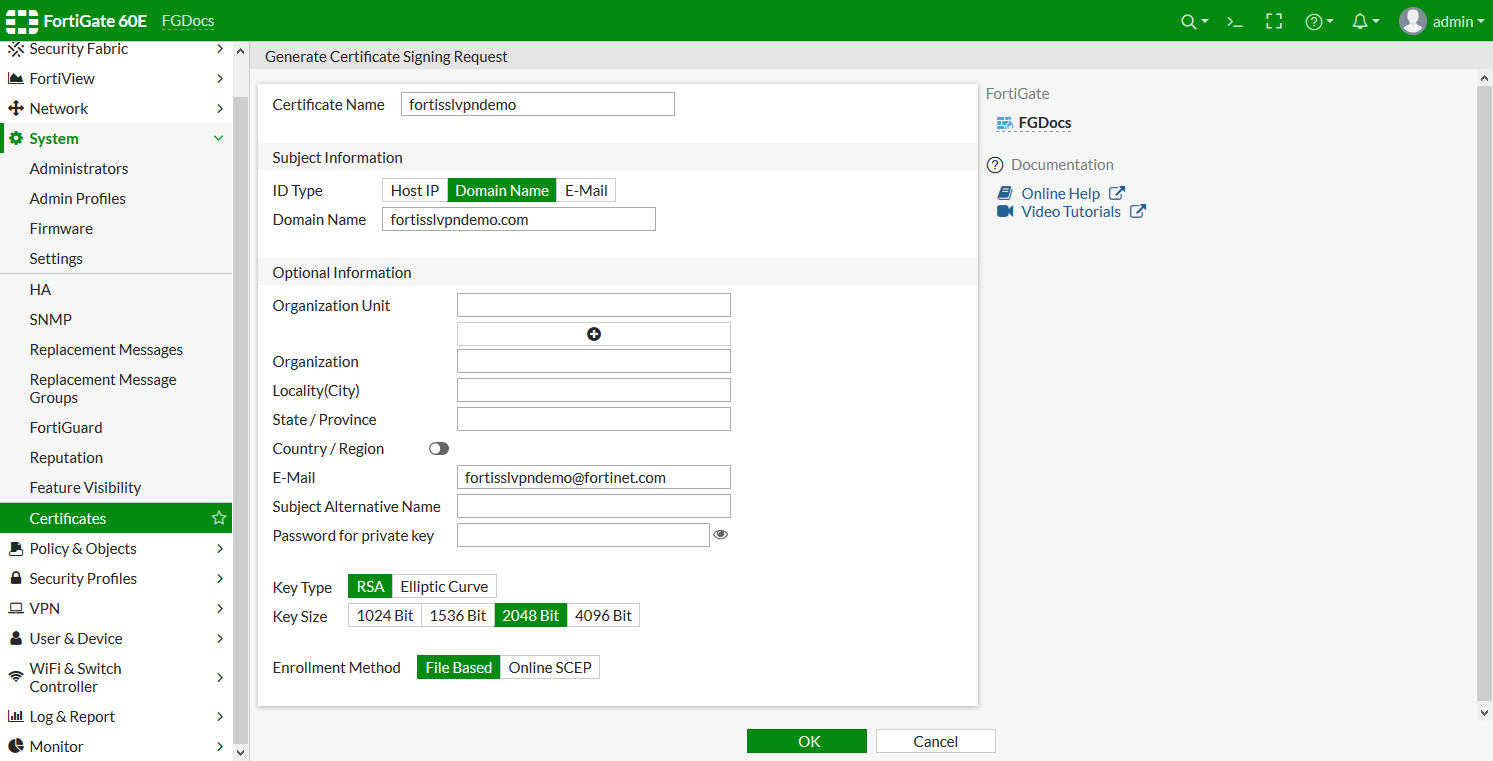Click the notification bell icon

click(1359, 20)
